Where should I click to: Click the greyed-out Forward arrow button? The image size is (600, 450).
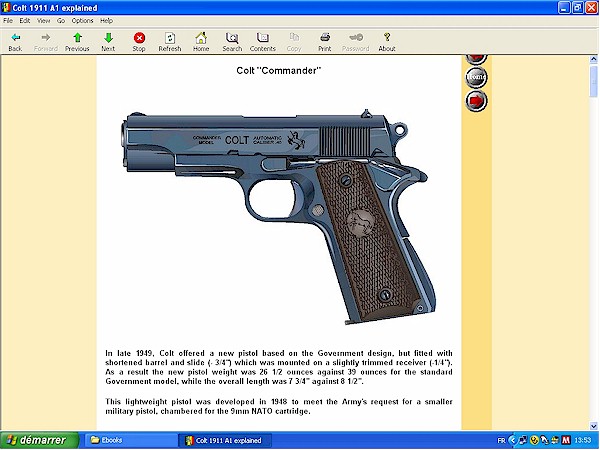[x=46, y=42]
